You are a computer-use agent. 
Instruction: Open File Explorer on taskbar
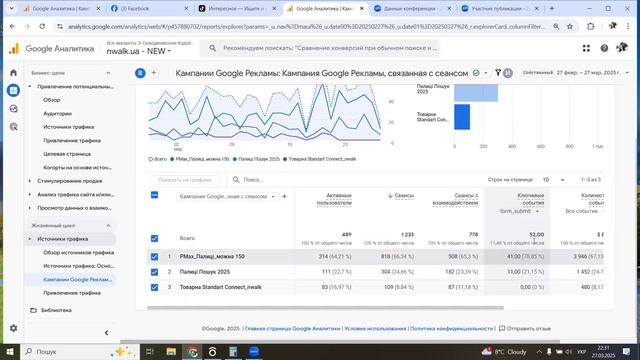(x=171, y=351)
